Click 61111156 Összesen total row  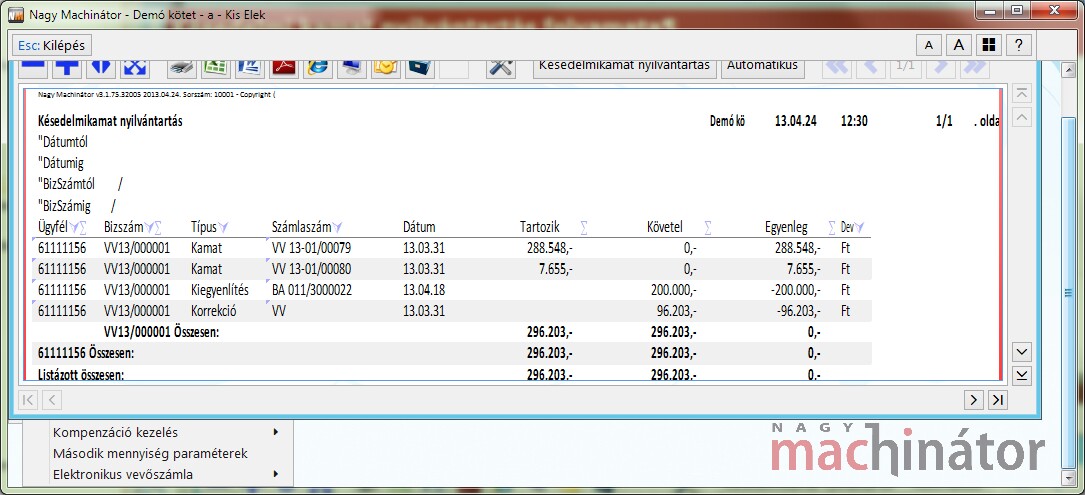[452, 354]
